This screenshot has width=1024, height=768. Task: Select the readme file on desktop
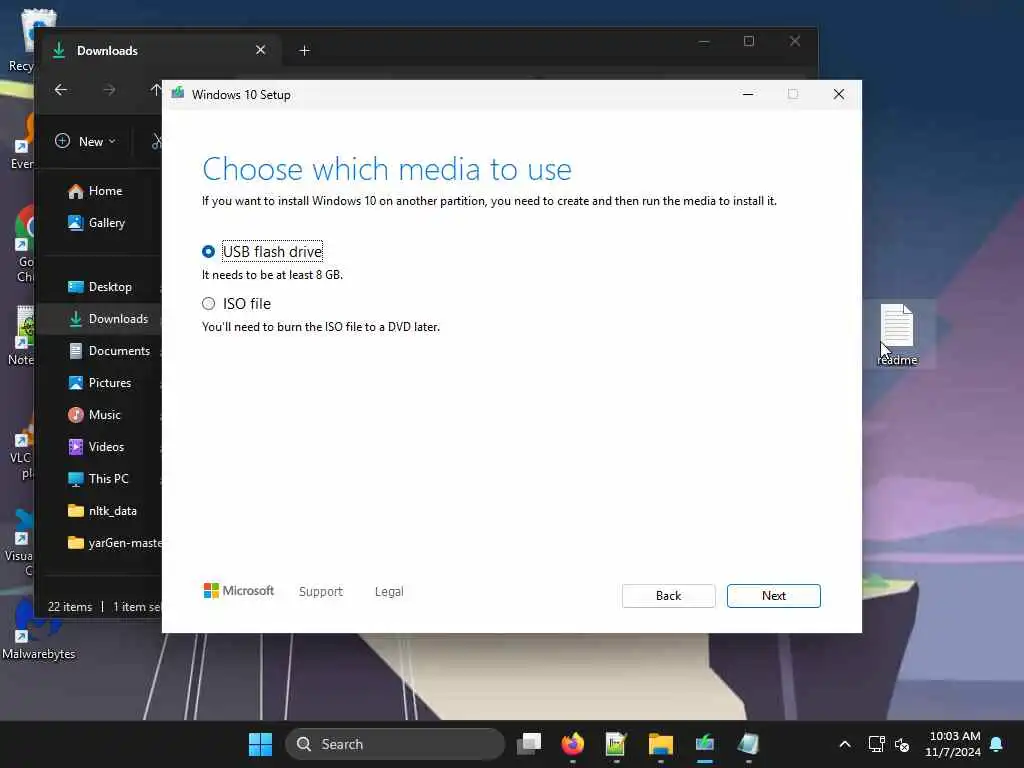[x=897, y=334]
